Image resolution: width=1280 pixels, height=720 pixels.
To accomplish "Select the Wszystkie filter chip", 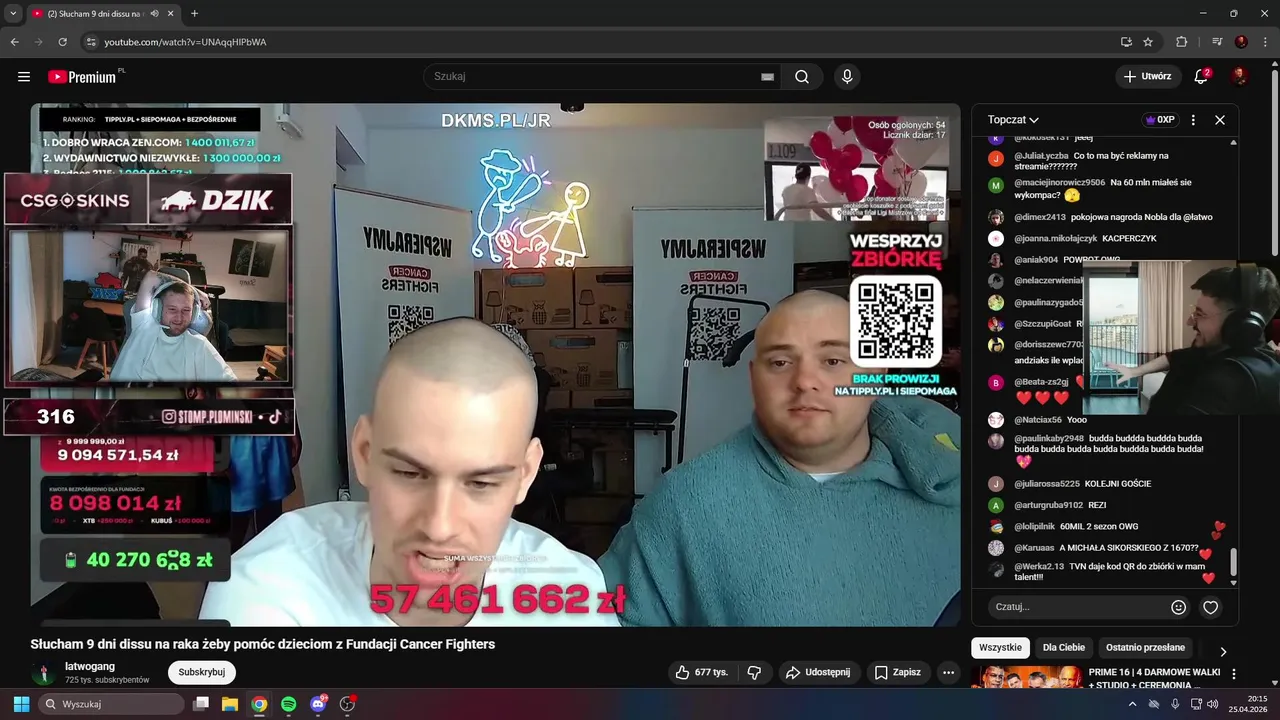I will 1000,647.
